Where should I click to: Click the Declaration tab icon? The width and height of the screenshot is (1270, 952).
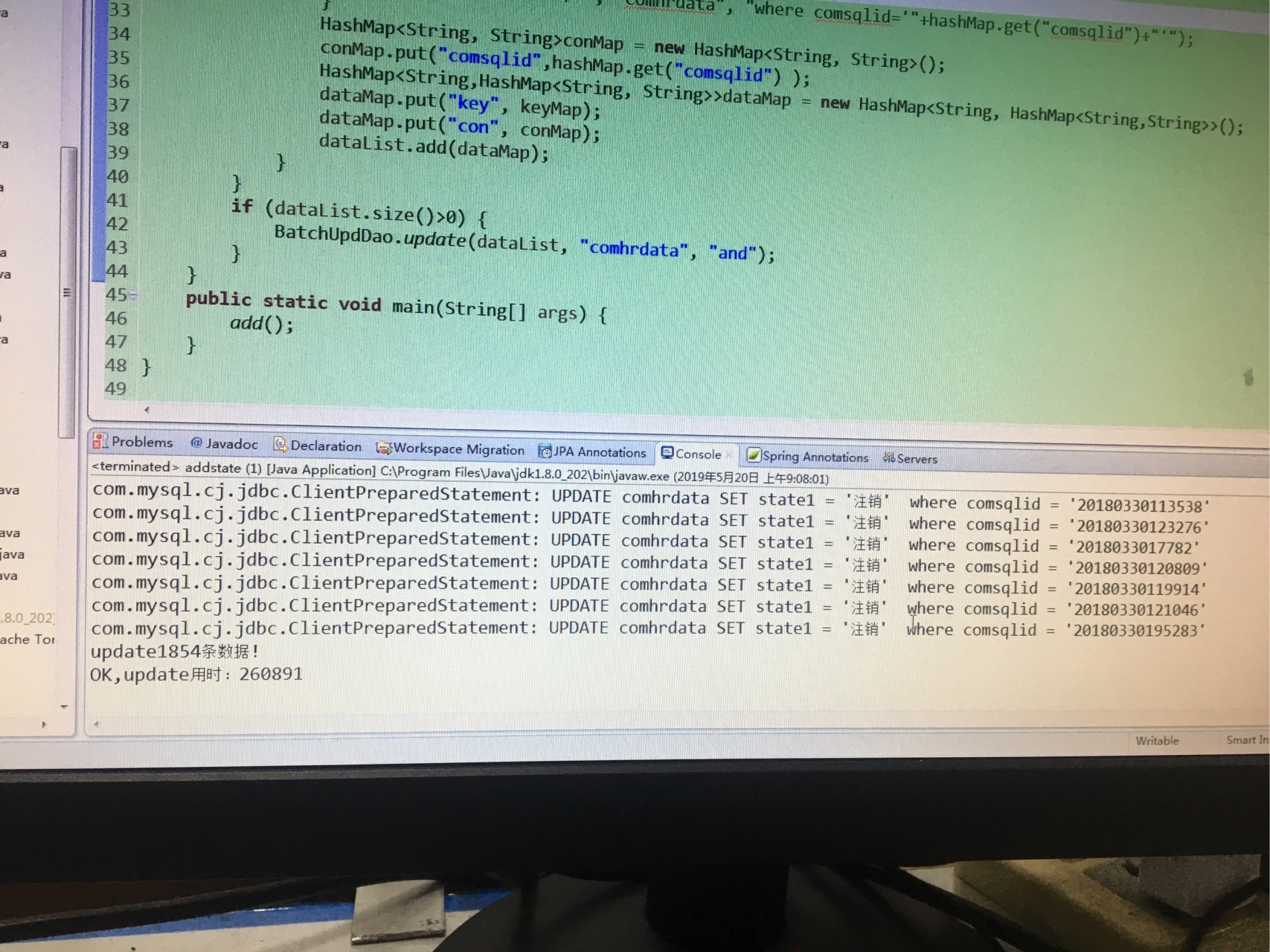(x=280, y=445)
